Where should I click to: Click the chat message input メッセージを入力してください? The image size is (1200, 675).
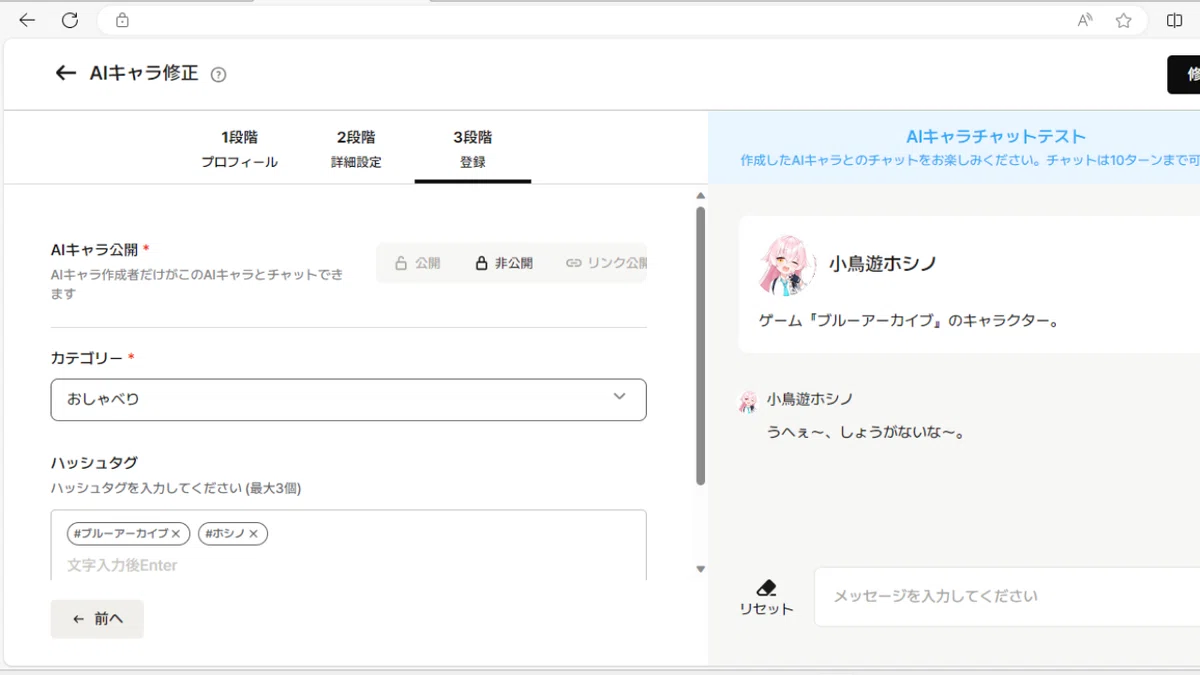[x=1007, y=596]
